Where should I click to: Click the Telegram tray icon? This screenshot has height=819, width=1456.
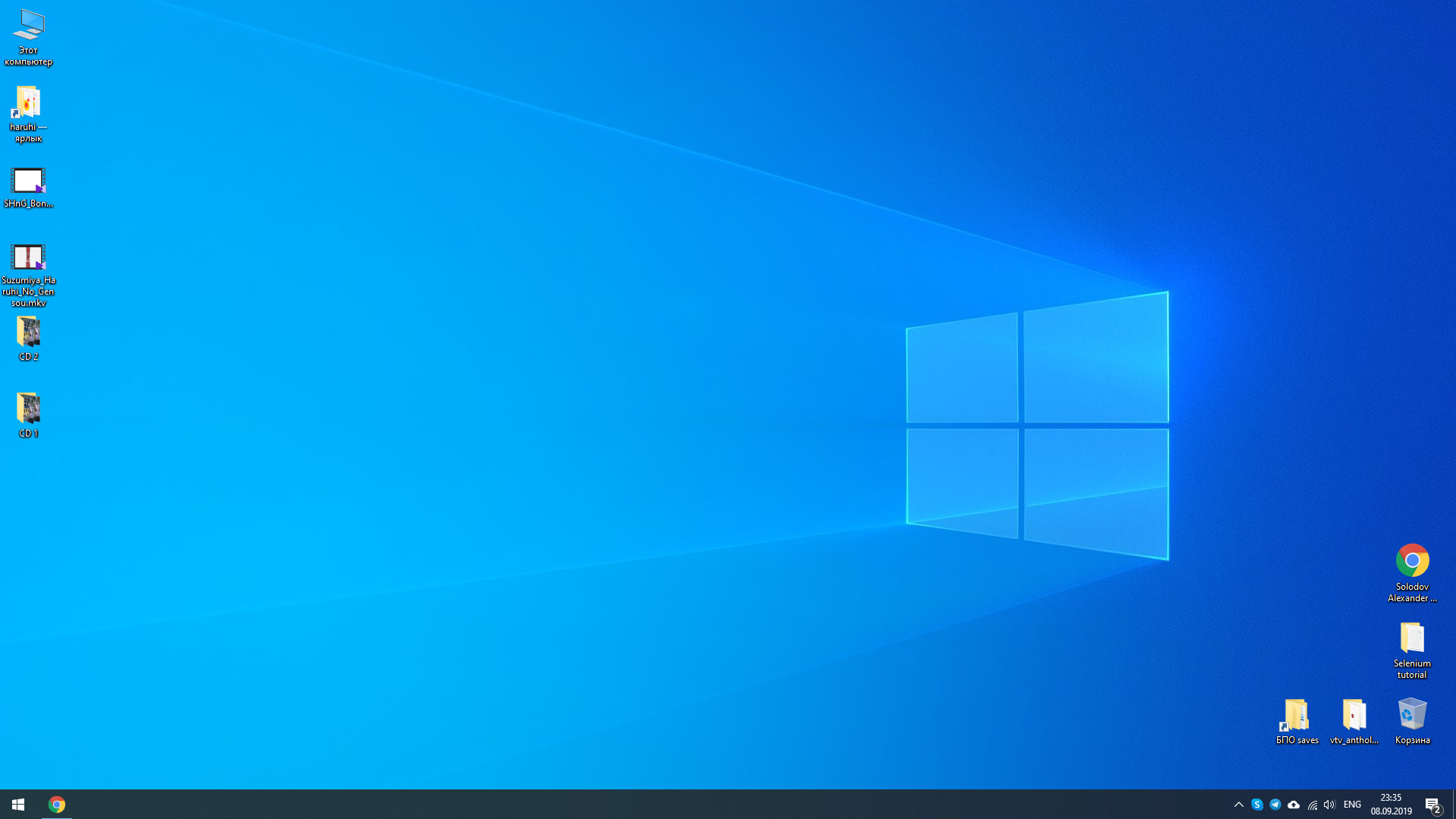tap(1275, 805)
